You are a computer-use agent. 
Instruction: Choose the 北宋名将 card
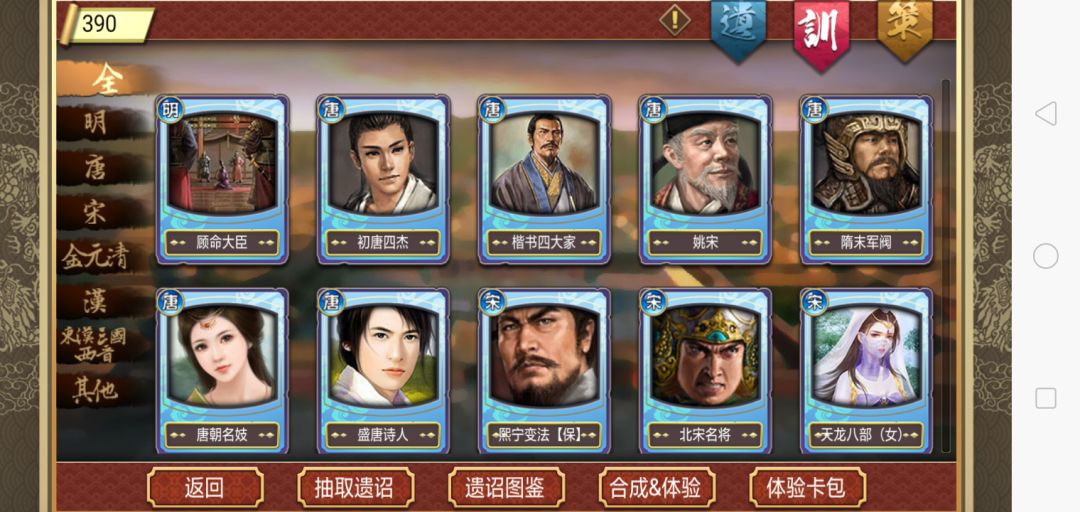[705, 371]
